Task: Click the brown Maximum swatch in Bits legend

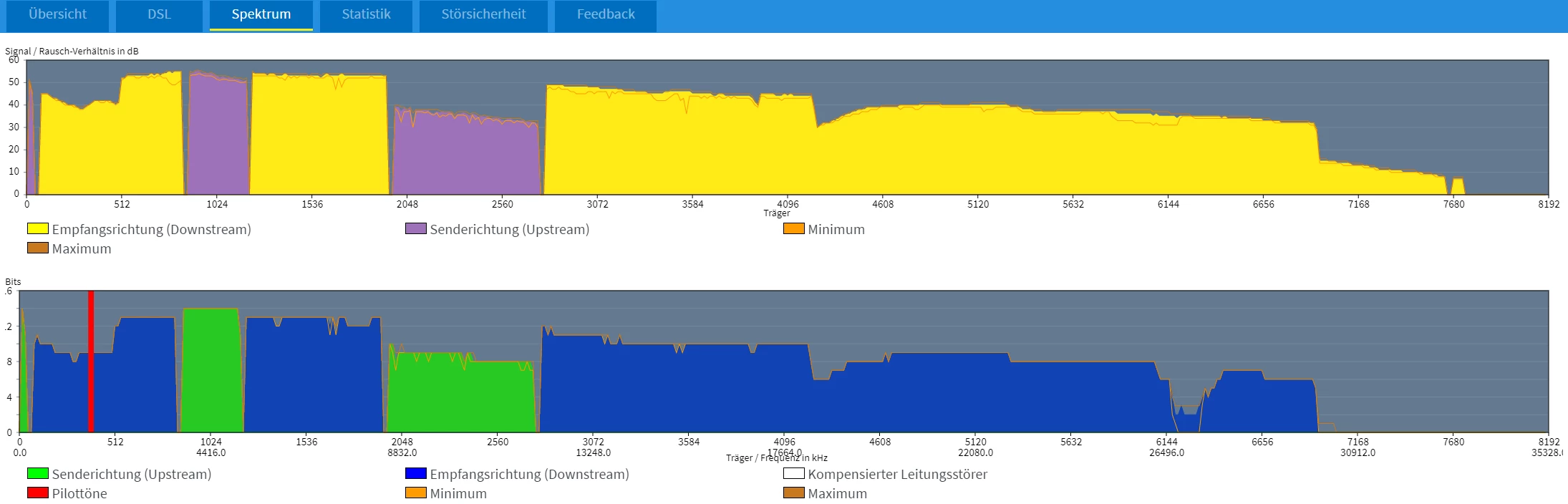Action: point(794,493)
